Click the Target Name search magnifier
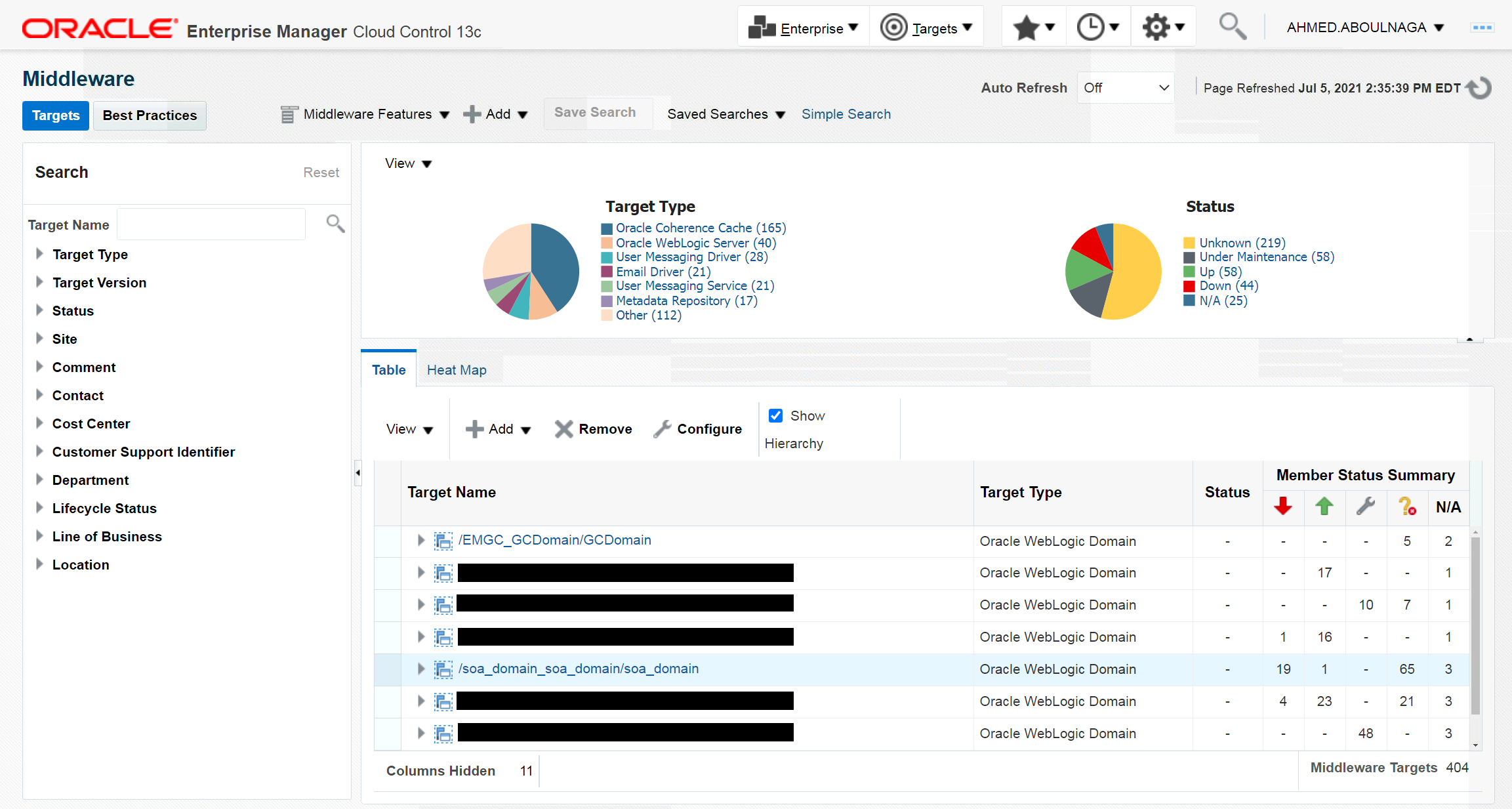 pyautogui.click(x=335, y=224)
